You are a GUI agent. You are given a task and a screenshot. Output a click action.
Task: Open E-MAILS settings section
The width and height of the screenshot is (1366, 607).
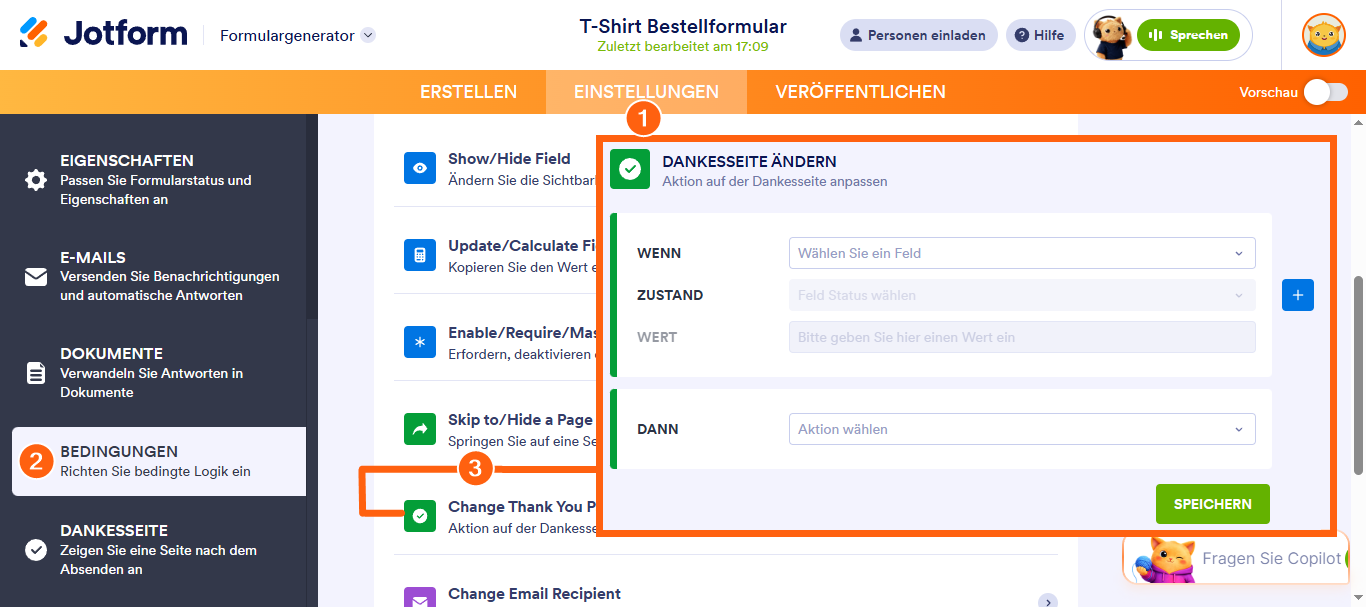click(159, 276)
